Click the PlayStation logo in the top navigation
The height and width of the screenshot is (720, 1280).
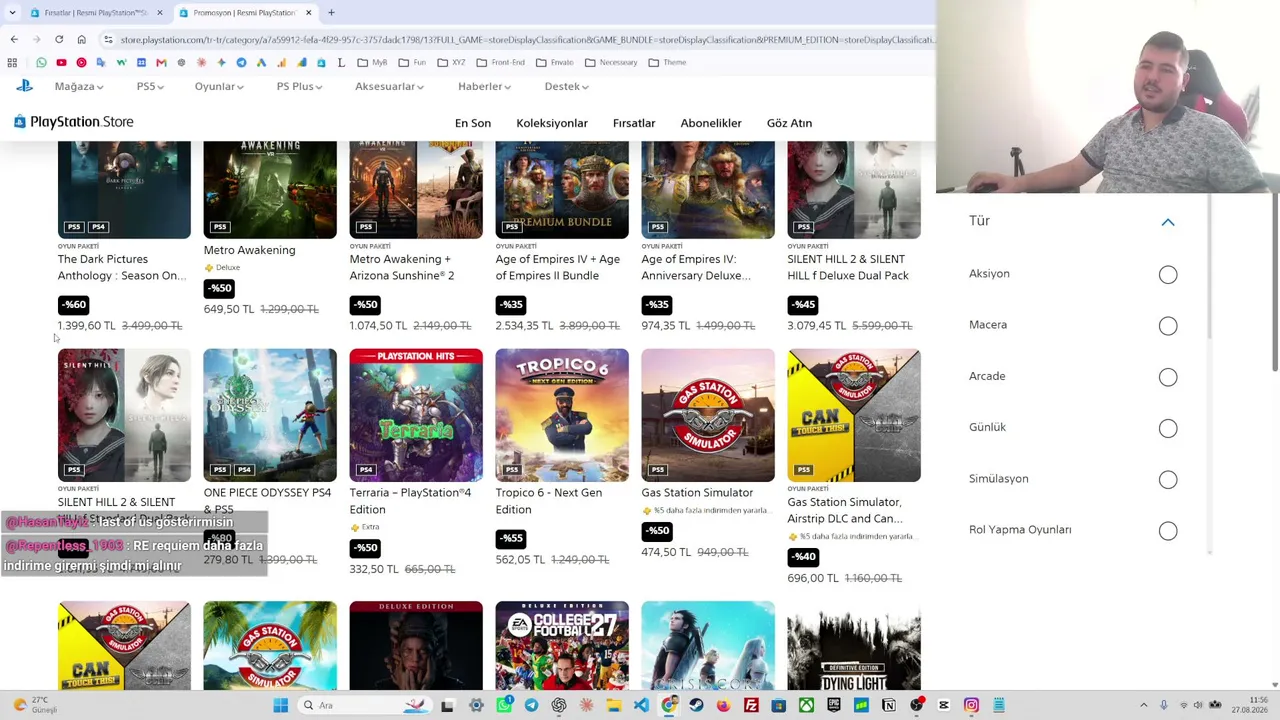click(x=24, y=86)
